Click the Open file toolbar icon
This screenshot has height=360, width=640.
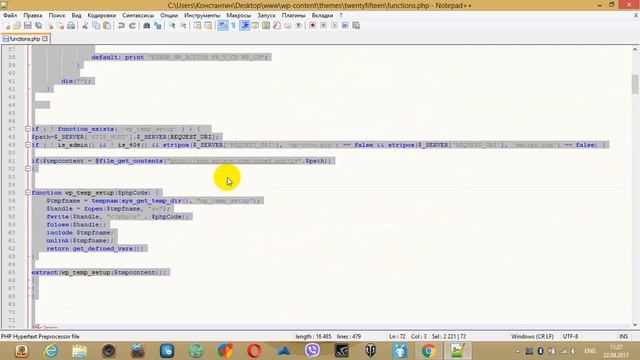click(17, 26)
